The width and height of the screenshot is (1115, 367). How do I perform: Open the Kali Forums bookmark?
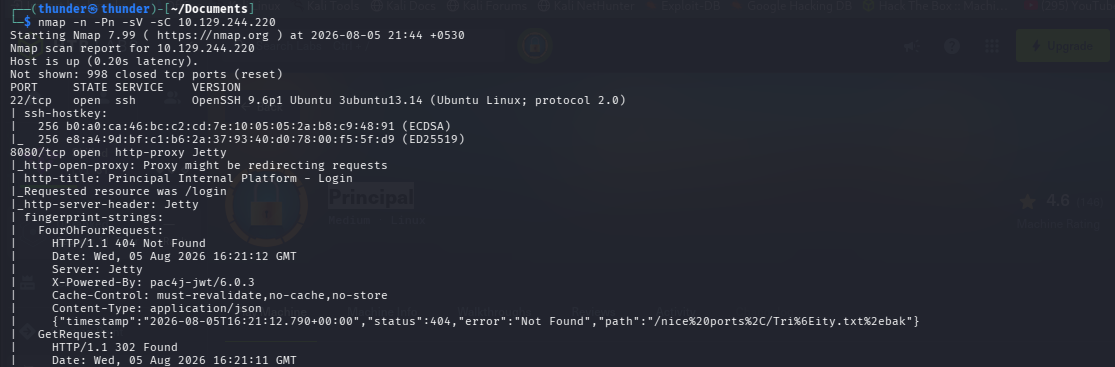487,6
